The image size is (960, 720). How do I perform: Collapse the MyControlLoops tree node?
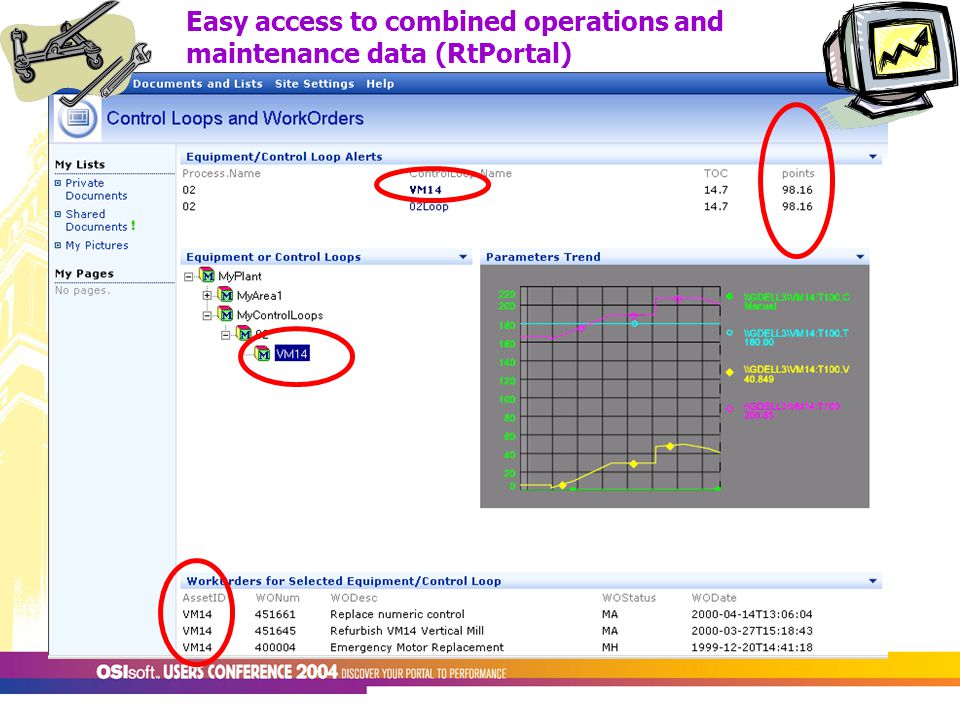[207, 315]
